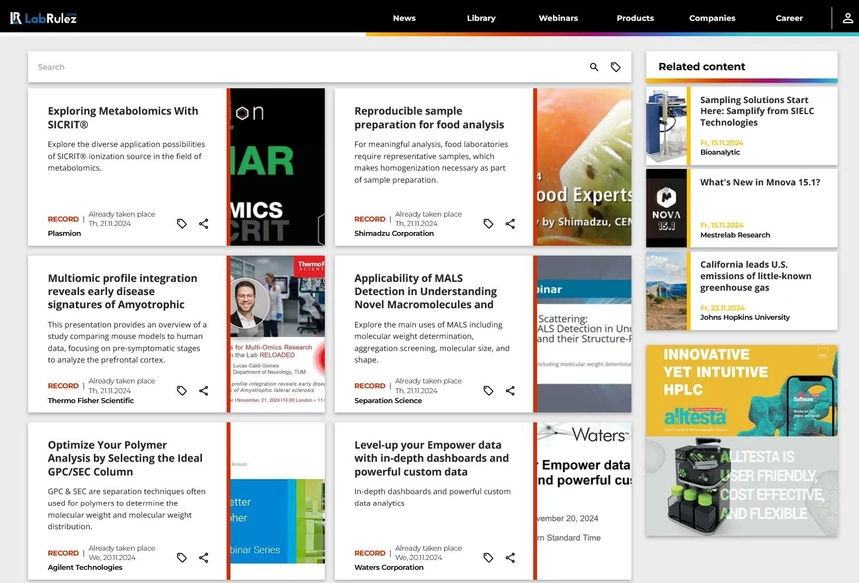Click the search magnifier icon

[x=594, y=67]
